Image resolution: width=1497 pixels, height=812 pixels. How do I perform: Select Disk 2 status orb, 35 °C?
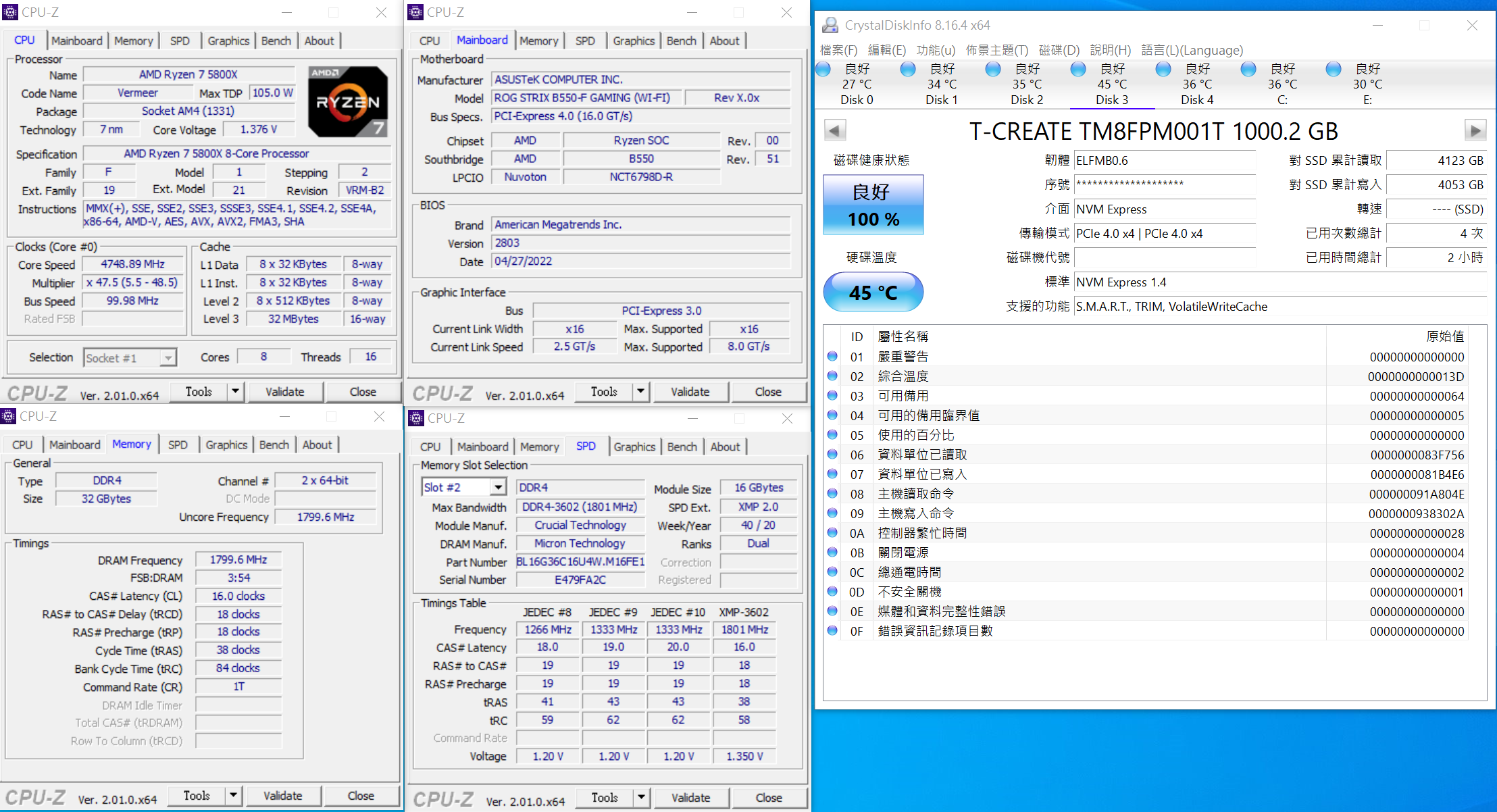click(x=994, y=69)
